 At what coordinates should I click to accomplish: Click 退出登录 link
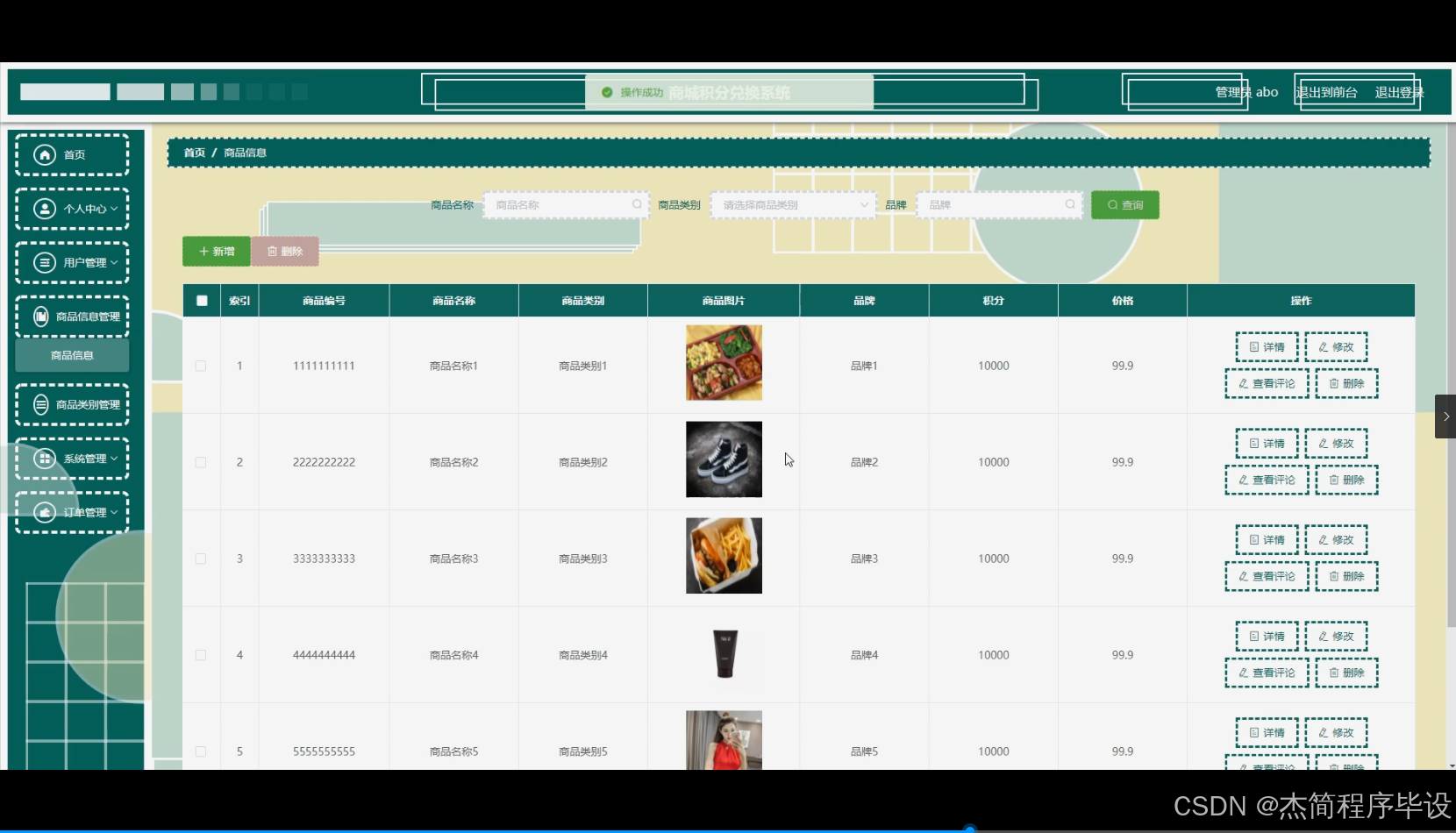1399,92
